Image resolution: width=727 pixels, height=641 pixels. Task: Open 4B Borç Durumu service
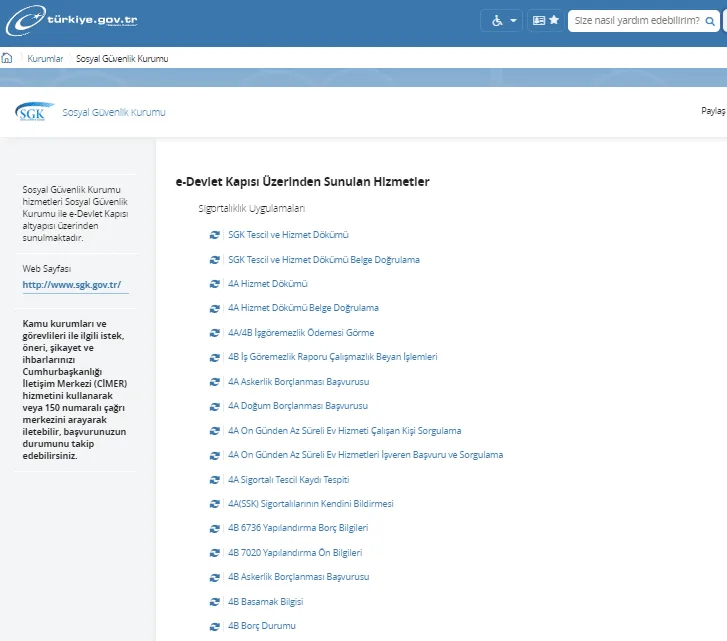(x=261, y=626)
